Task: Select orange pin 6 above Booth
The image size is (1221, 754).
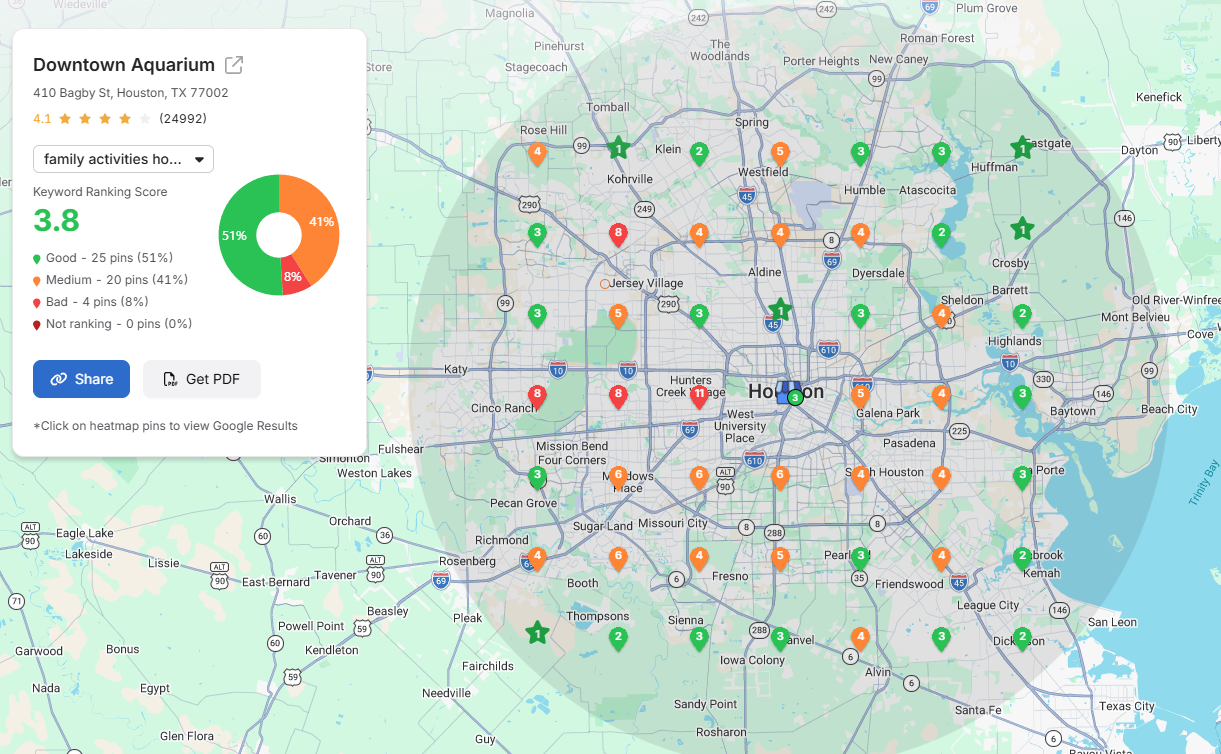Action: pyautogui.click(x=618, y=557)
